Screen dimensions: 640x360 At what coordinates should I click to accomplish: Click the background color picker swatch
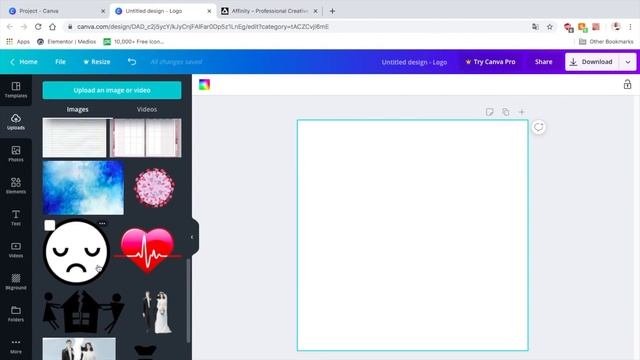[204, 84]
